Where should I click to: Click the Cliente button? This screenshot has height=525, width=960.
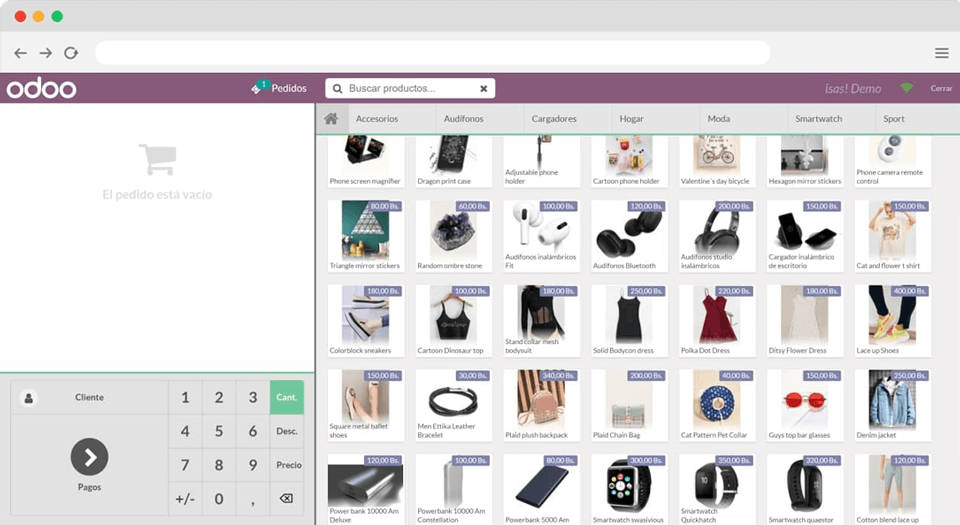[89, 398]
